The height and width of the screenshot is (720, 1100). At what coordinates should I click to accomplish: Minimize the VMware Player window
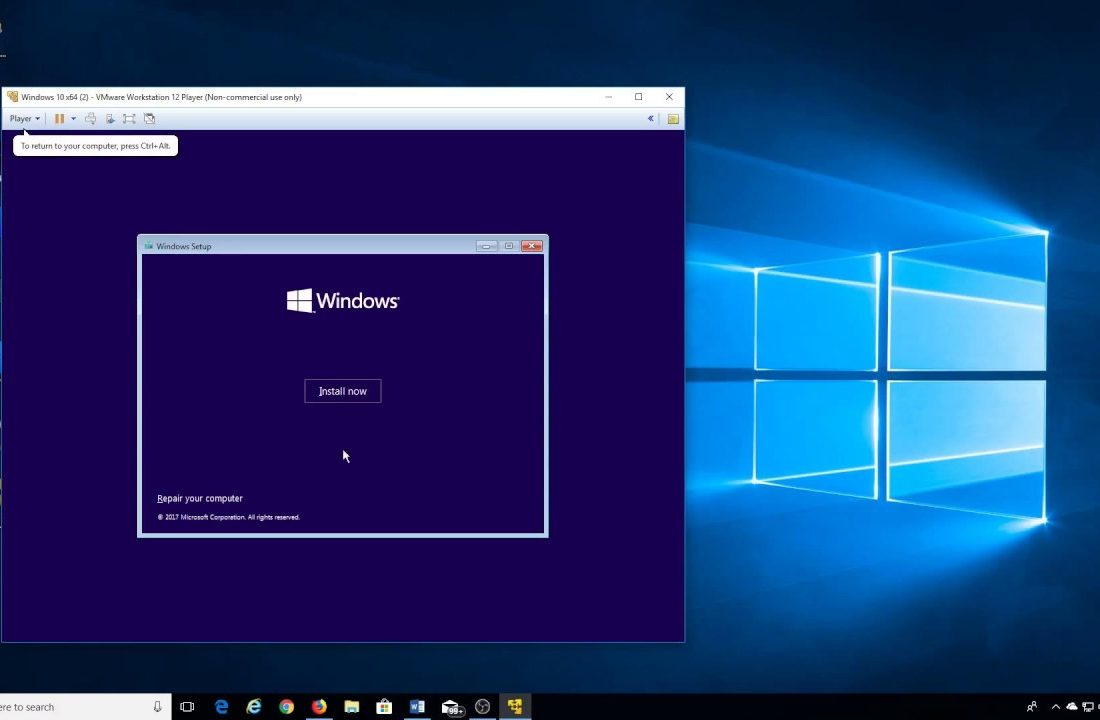[608, 97]
